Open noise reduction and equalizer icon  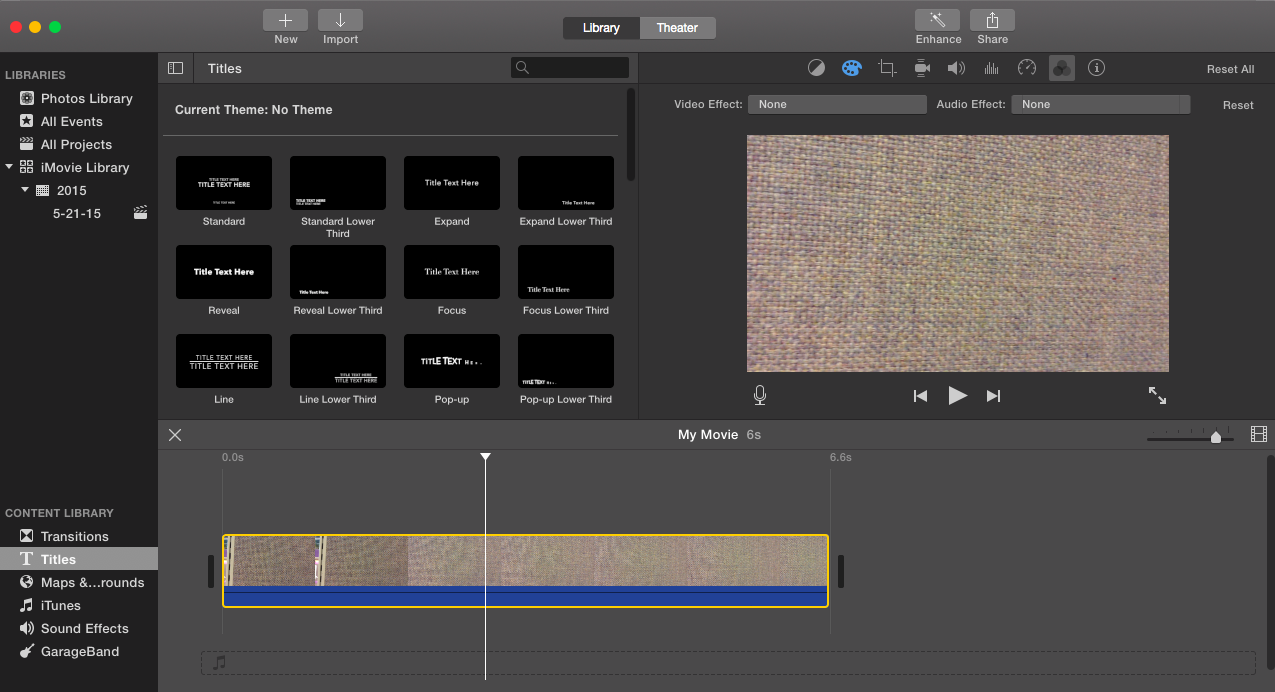pyautogui.click(x=992, y=68)
